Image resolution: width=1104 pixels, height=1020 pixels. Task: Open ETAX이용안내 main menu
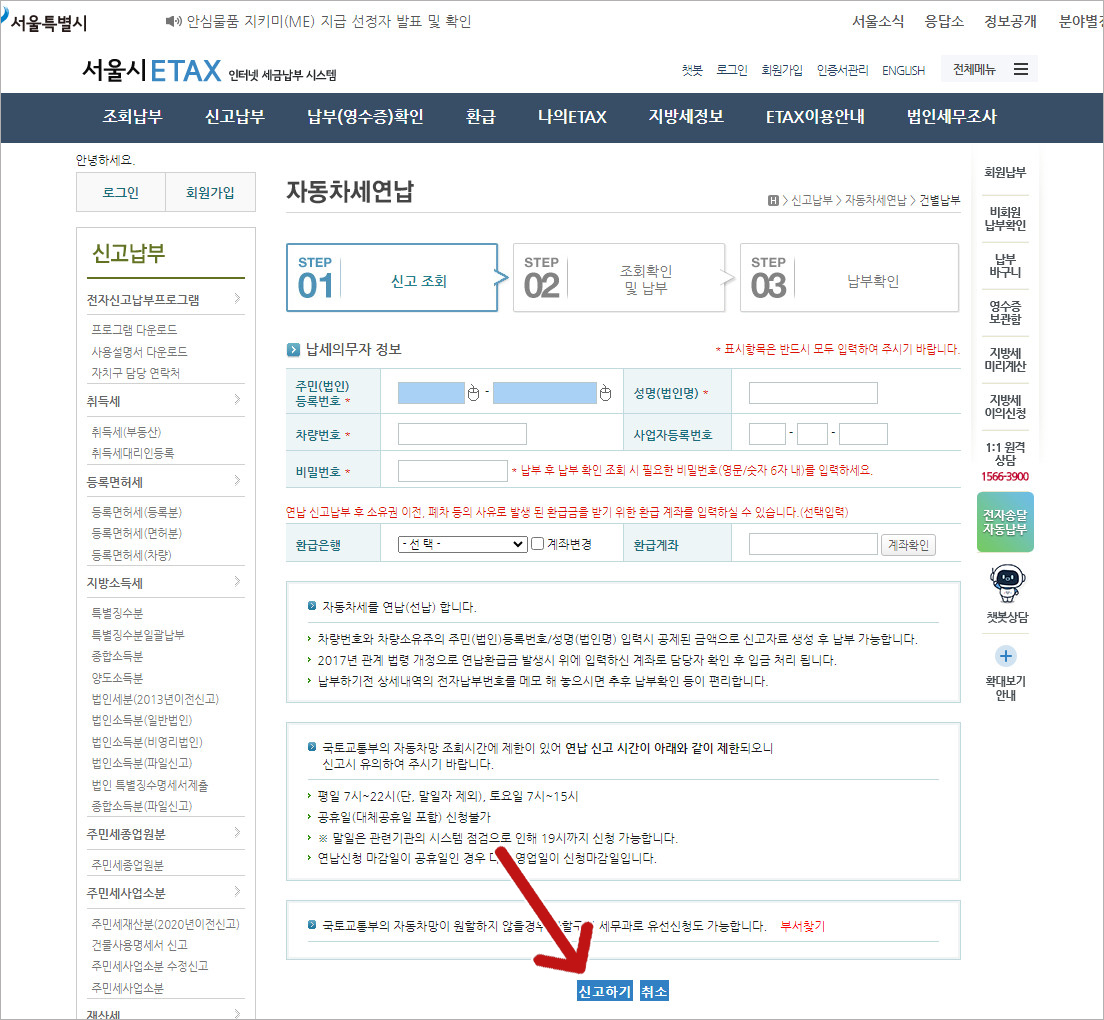point(815,116)
